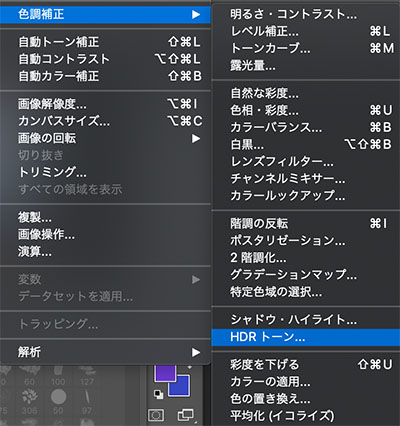Choose HDR トーン... from the submenu
The image size is (400, 426).
(306, 337)
